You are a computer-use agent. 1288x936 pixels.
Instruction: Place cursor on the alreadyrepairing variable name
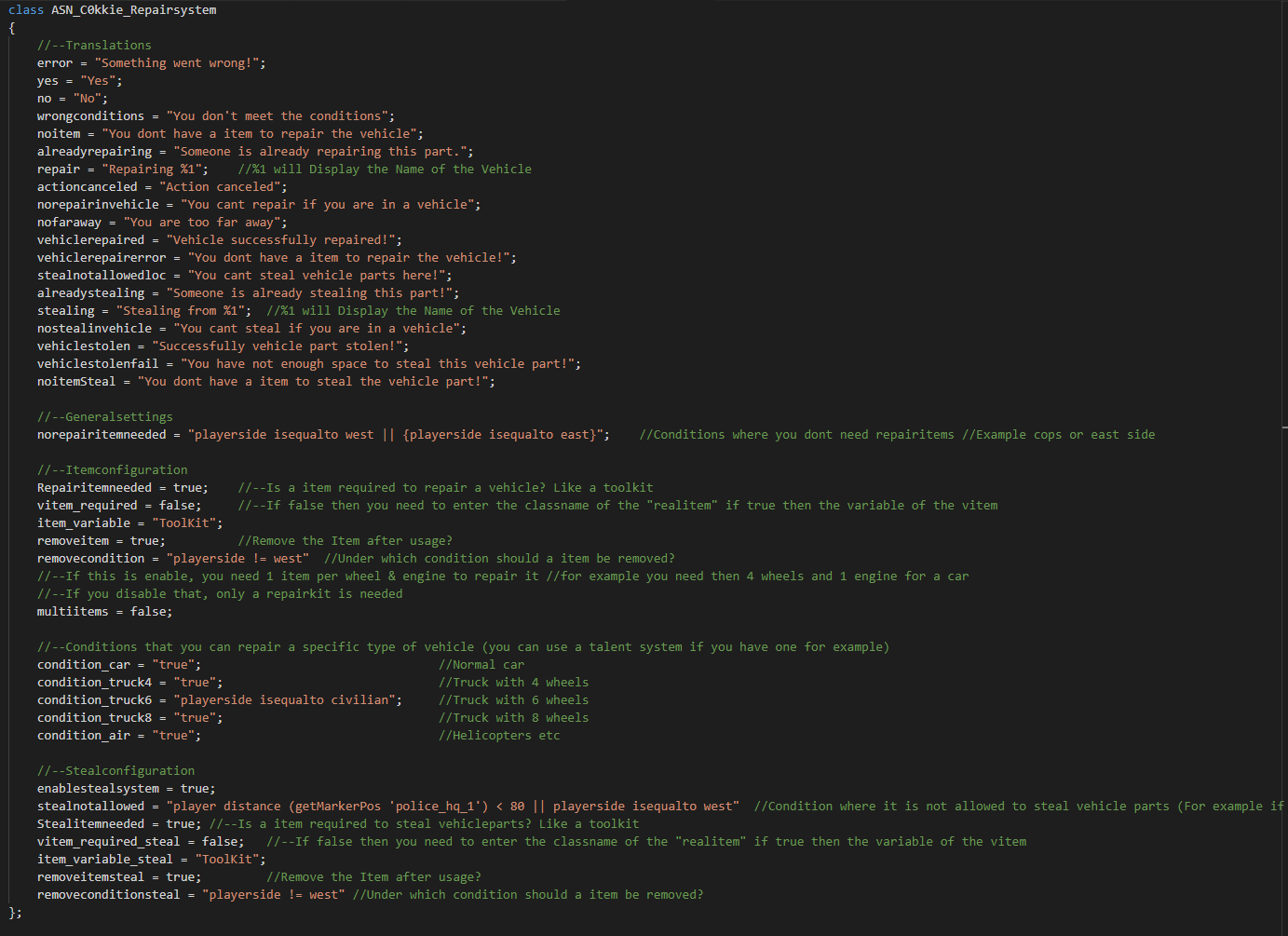[x=94, y=152]
